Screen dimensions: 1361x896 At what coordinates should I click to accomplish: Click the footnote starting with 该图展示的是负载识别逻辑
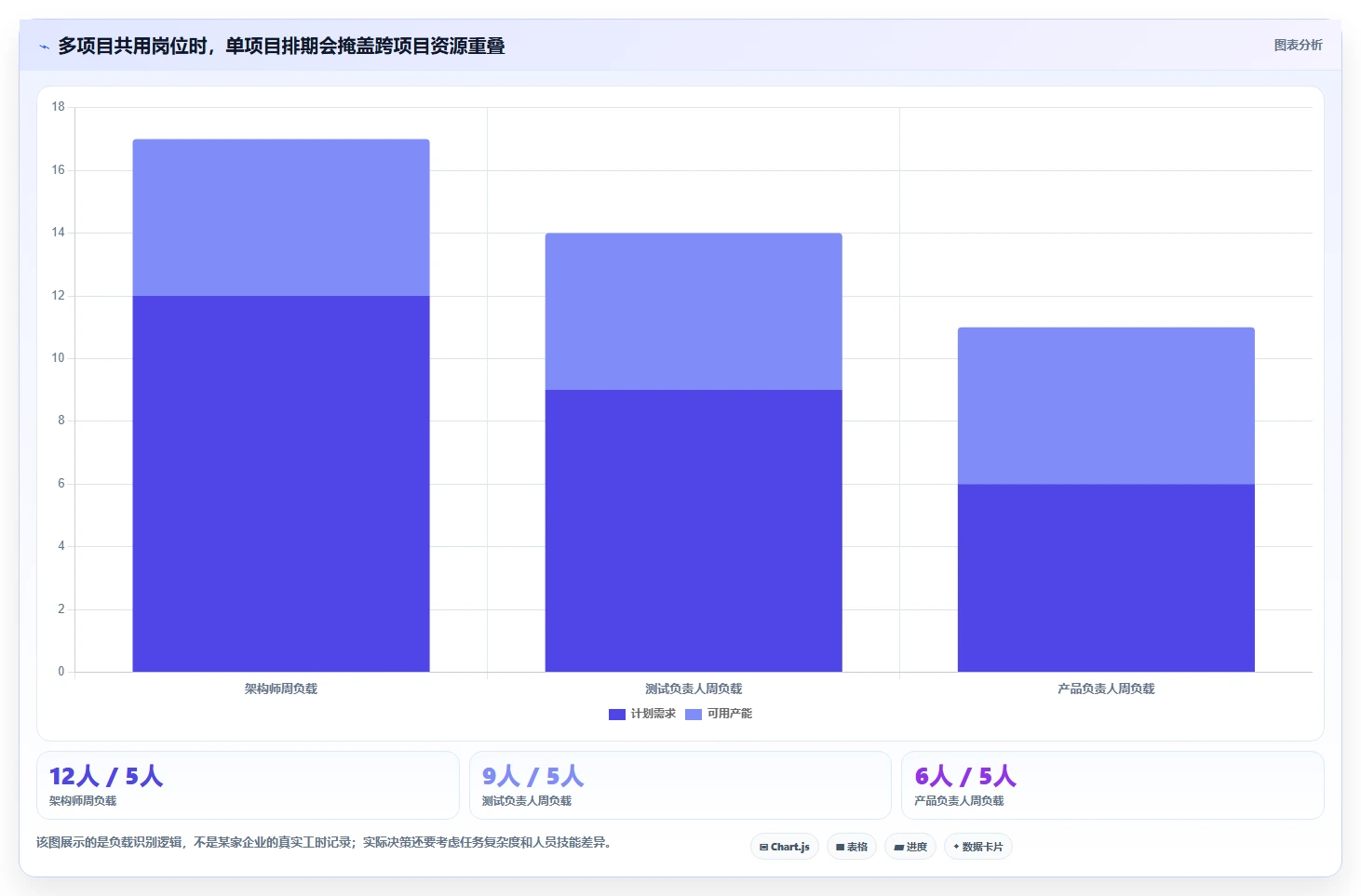pos(324,842)
